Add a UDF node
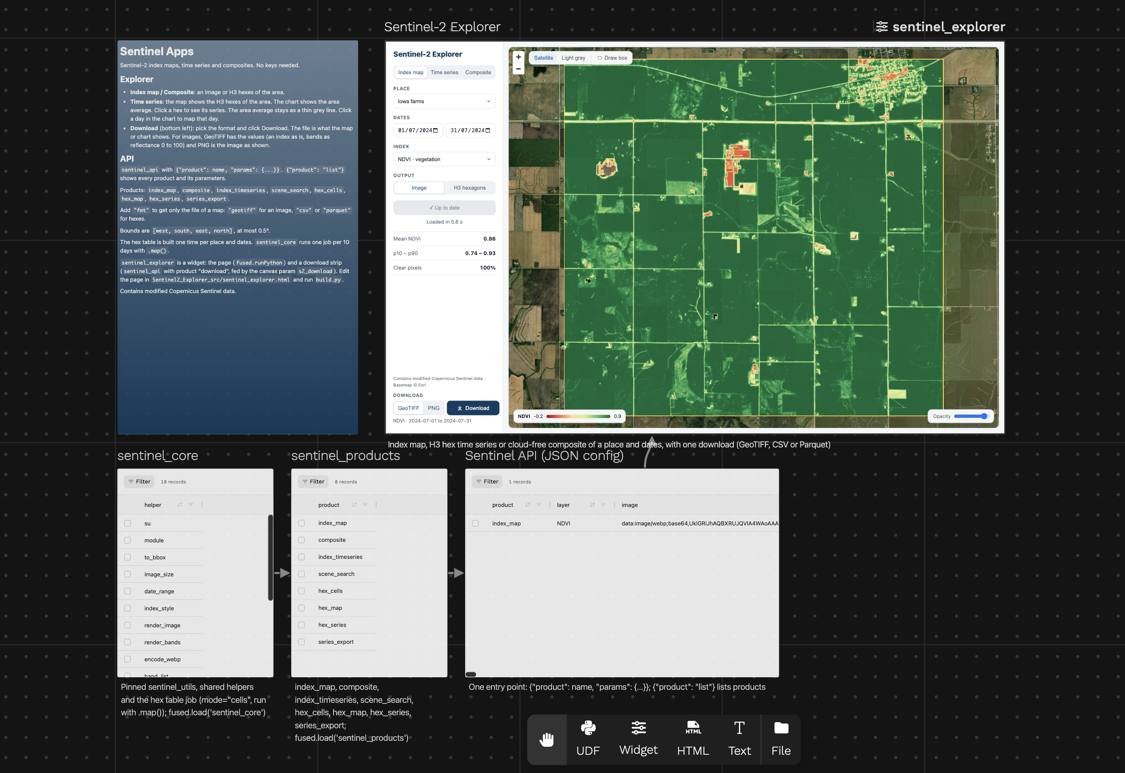 coord(588,739)
